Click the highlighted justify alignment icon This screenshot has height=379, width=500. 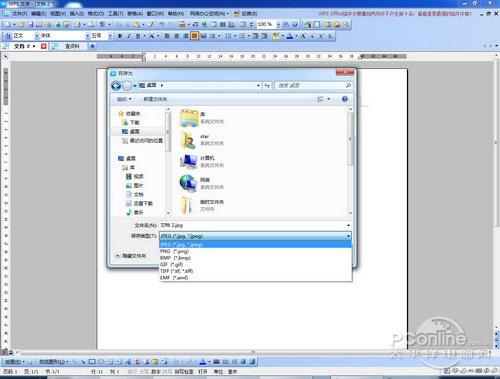point(194,36)
